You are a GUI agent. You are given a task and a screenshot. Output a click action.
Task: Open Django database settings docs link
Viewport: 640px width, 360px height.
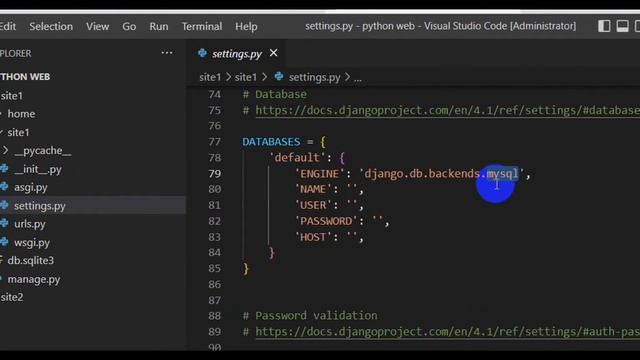pos(447,111)
